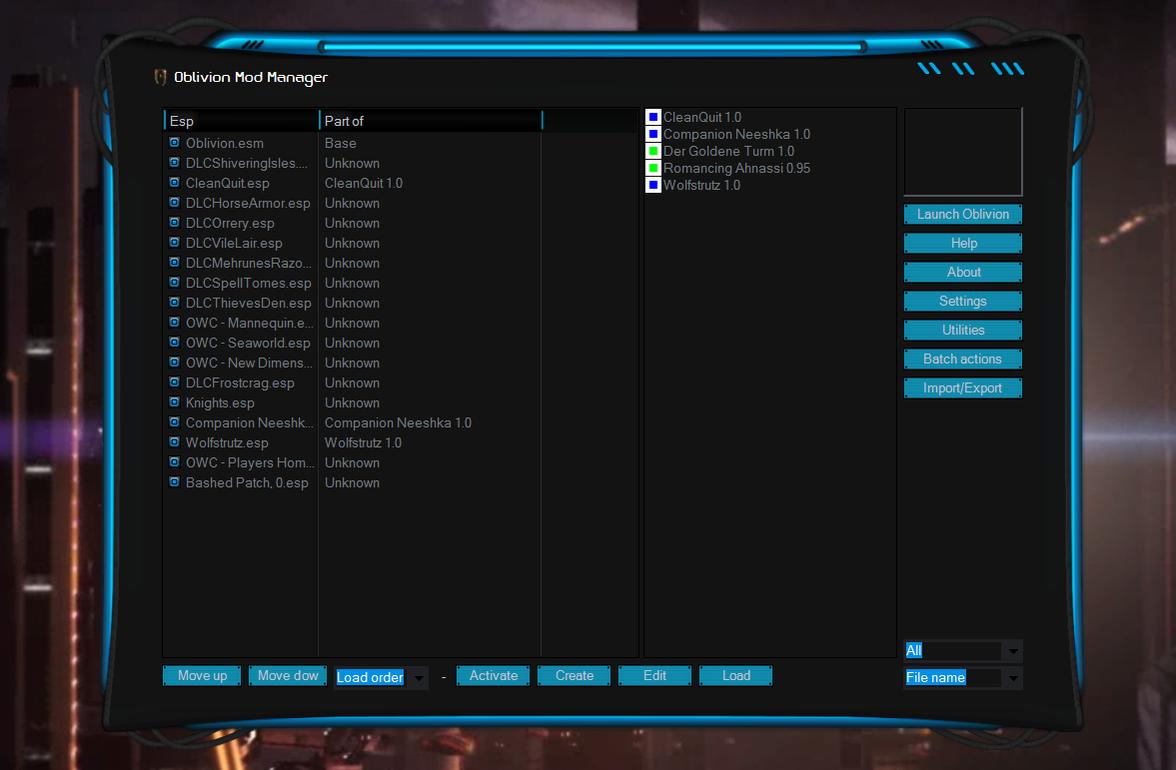1176x770 pixels.
Task: Click the striped decoration icon at top right
Action: tap(970, 69)
